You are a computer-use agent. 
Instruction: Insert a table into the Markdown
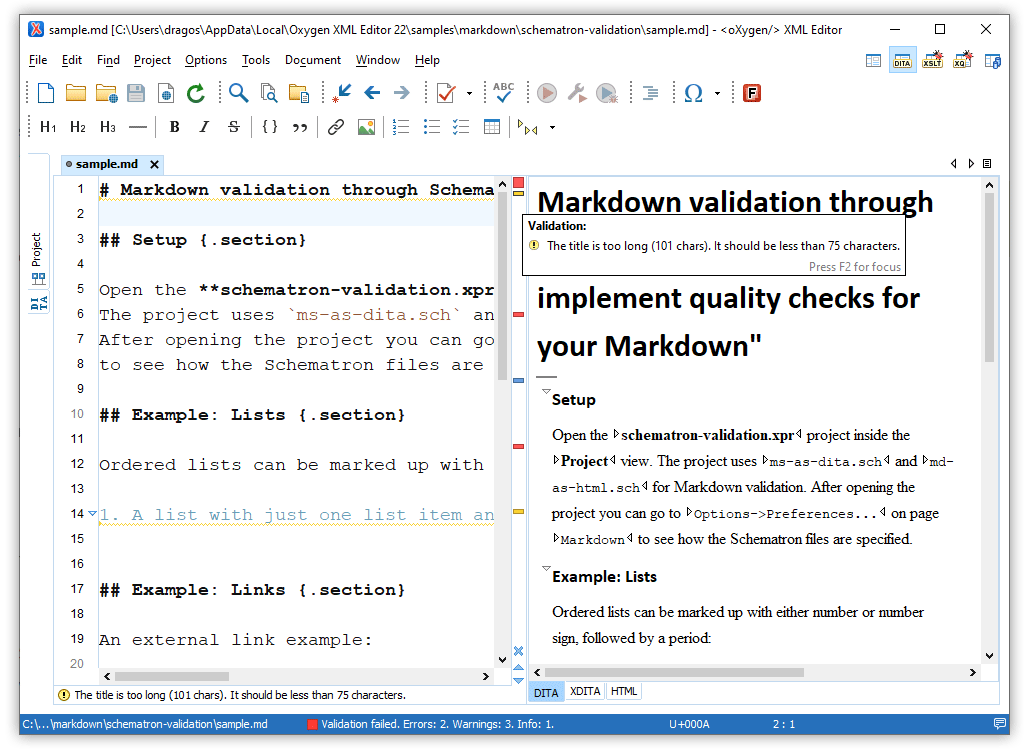point(492,127)
